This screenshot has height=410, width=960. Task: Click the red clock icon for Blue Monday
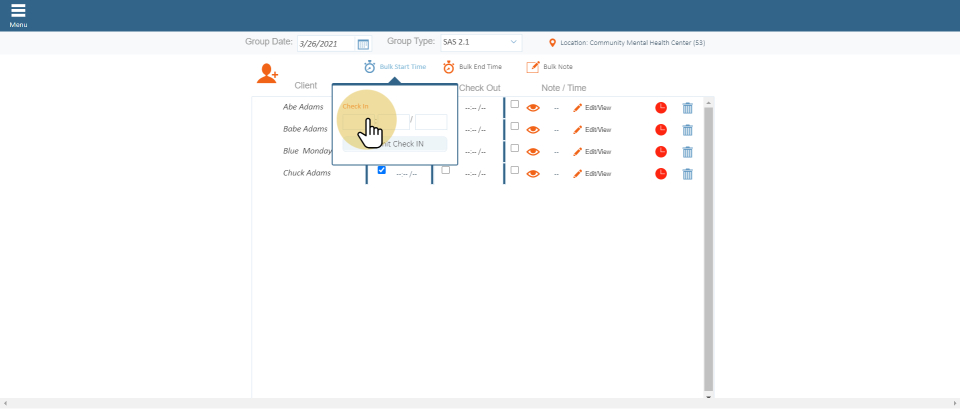pyautogui.click(x=661, y=152)
